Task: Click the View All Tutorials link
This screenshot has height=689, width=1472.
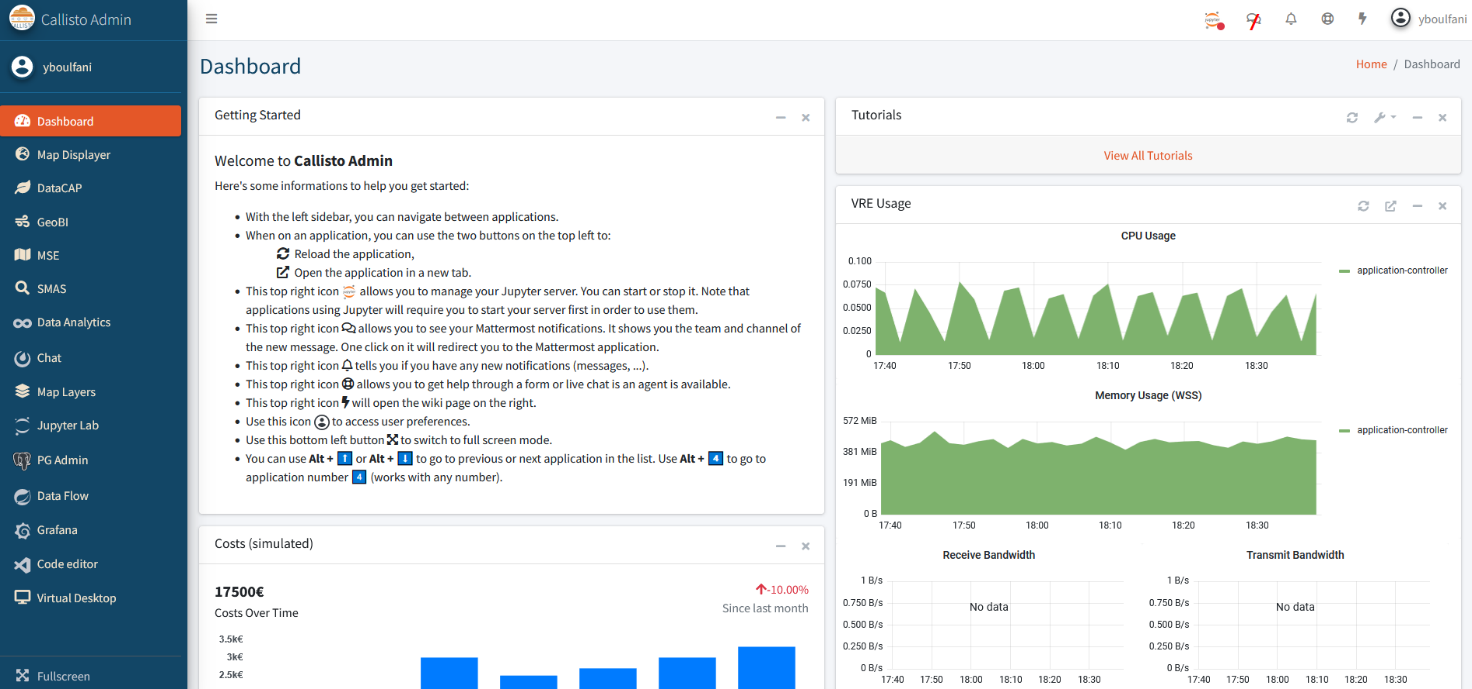Action: (x=1148, y=156)
